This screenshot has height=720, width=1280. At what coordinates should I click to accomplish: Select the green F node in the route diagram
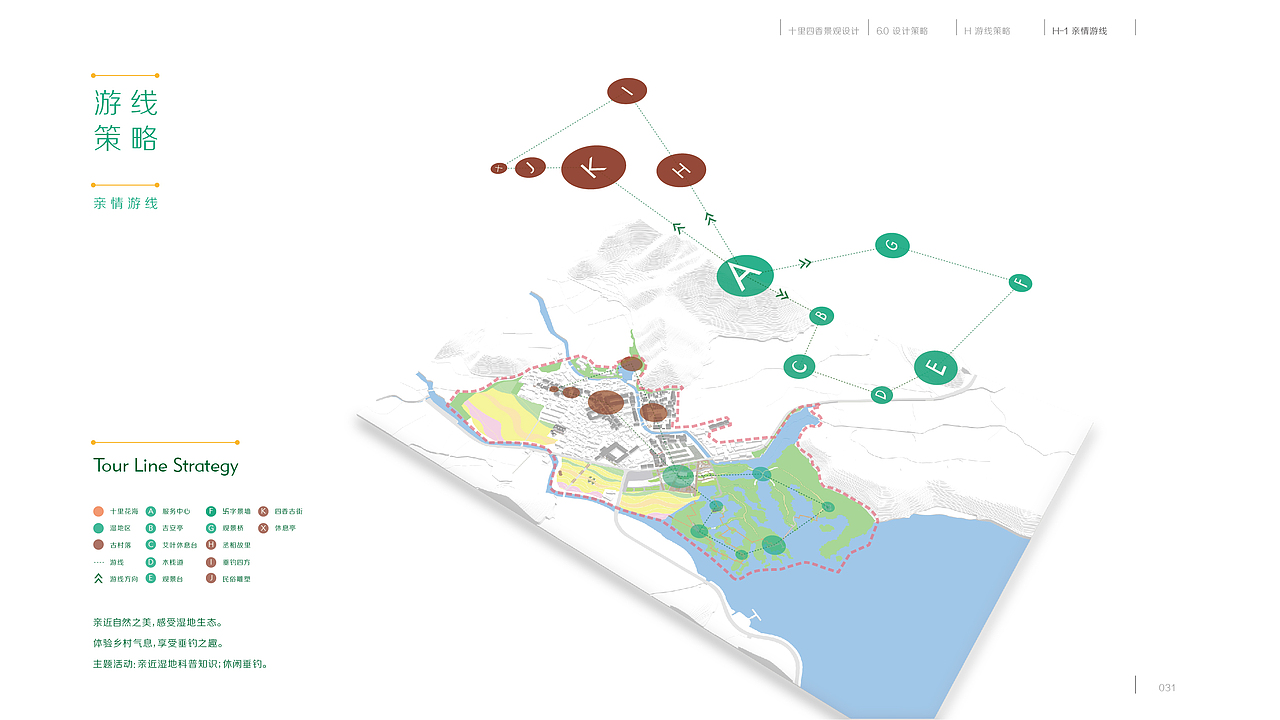(x=1020, y=283)
